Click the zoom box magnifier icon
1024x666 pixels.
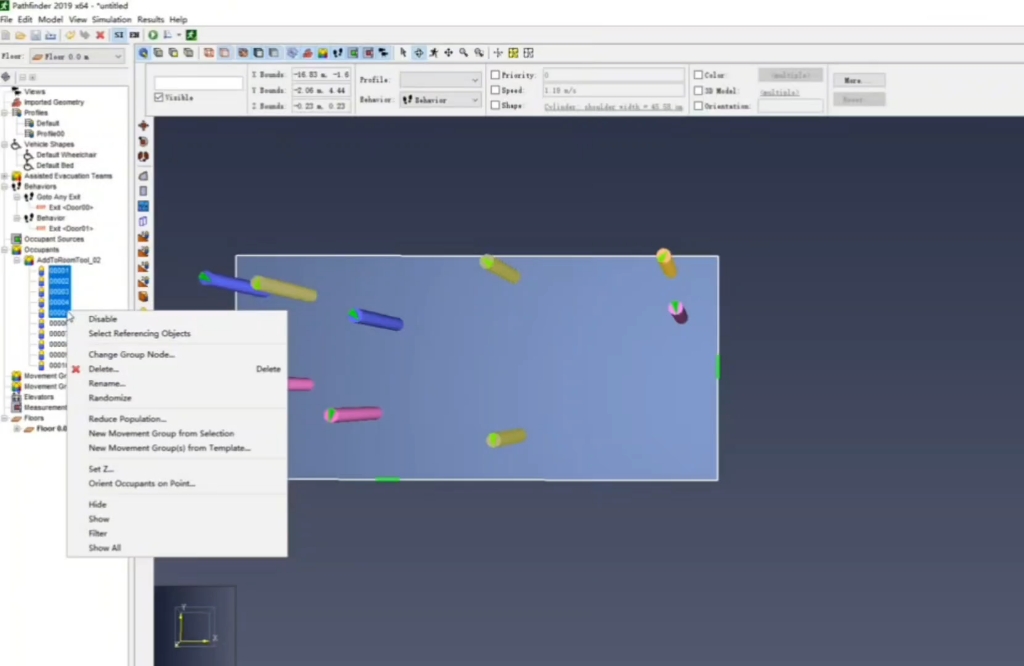pyautogui.click(x=479, y=53)
